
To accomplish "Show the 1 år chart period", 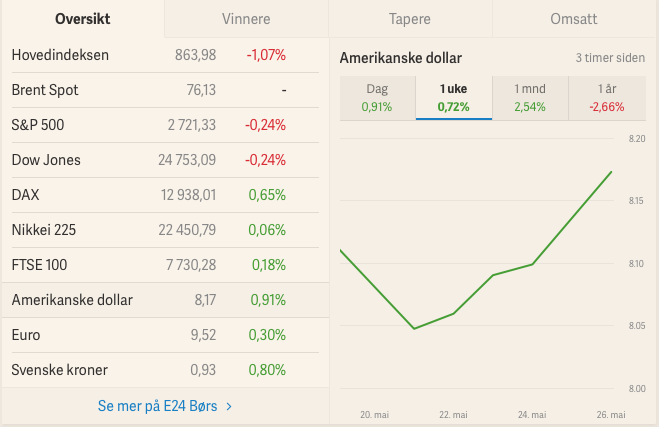I will point(607,98).
